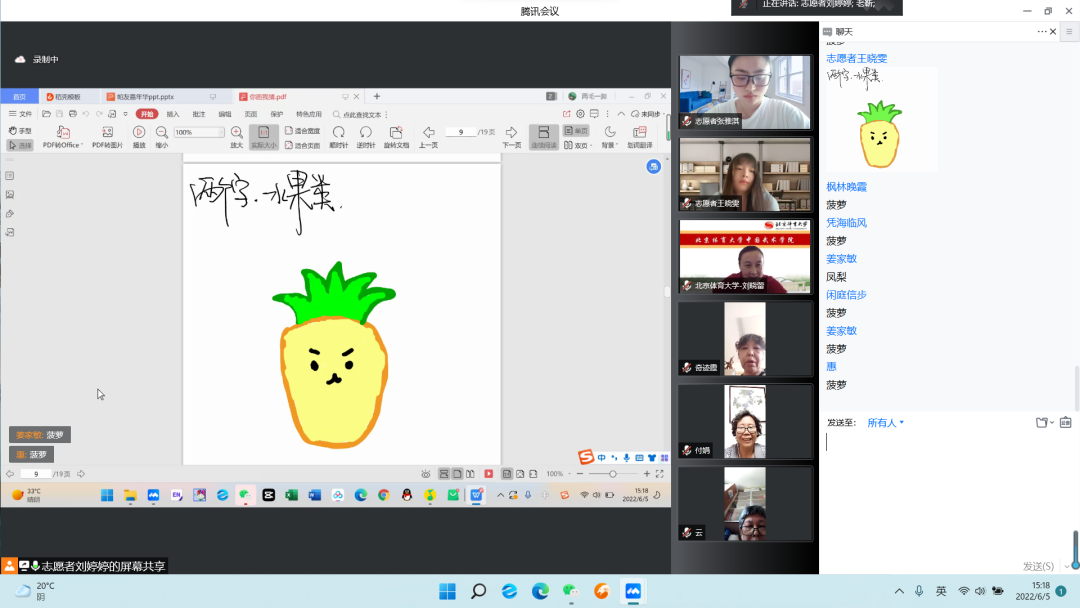Image resolution: width=1080 pixels, height=608 pixels.
Task: Click the red 开始 button
Action: pyautogui.click(x=147, y=114)
